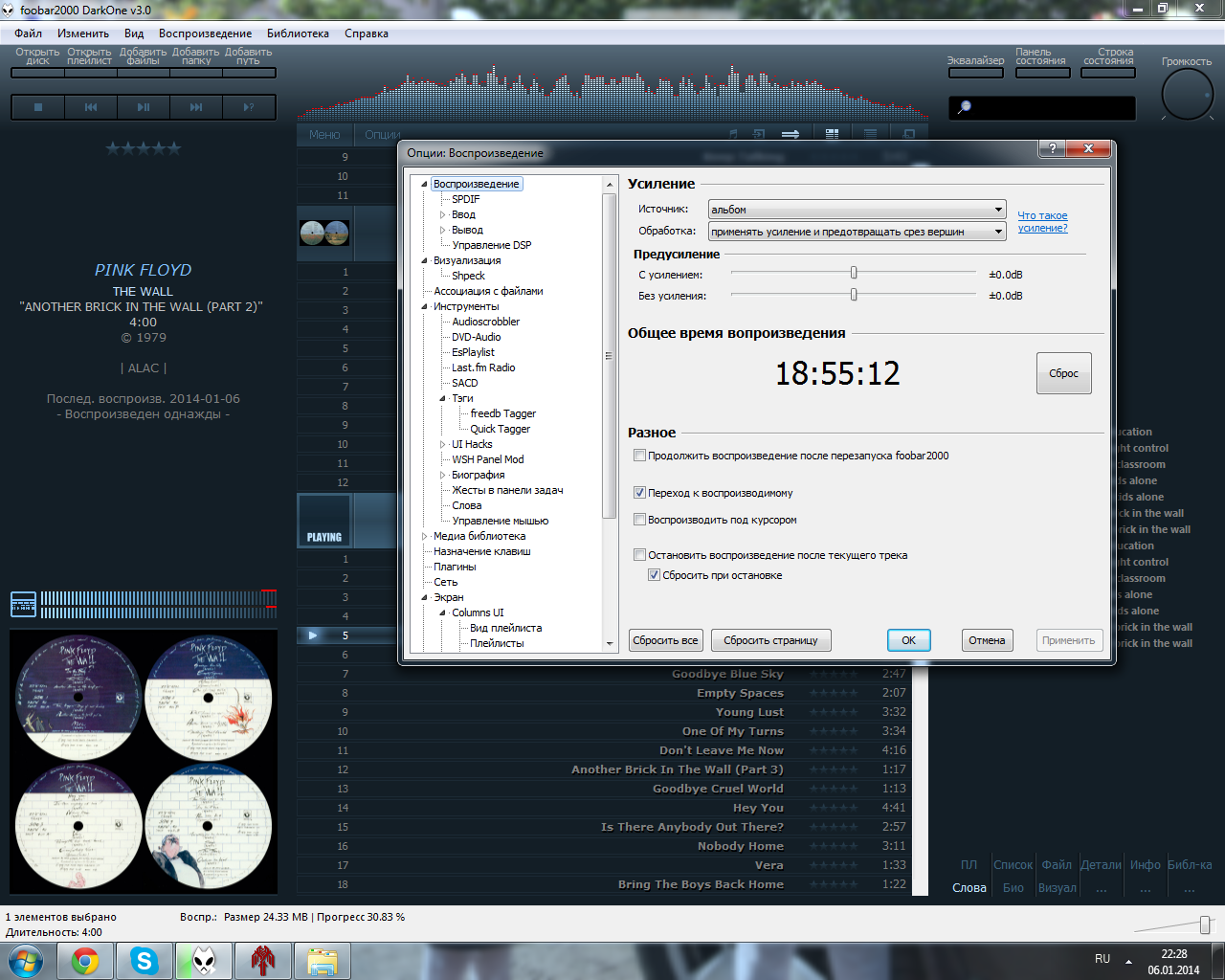Enable 'Остановить воспроизведение после текущего трека'
Viewport: 1225px width, 980px height.
[639, 555]
